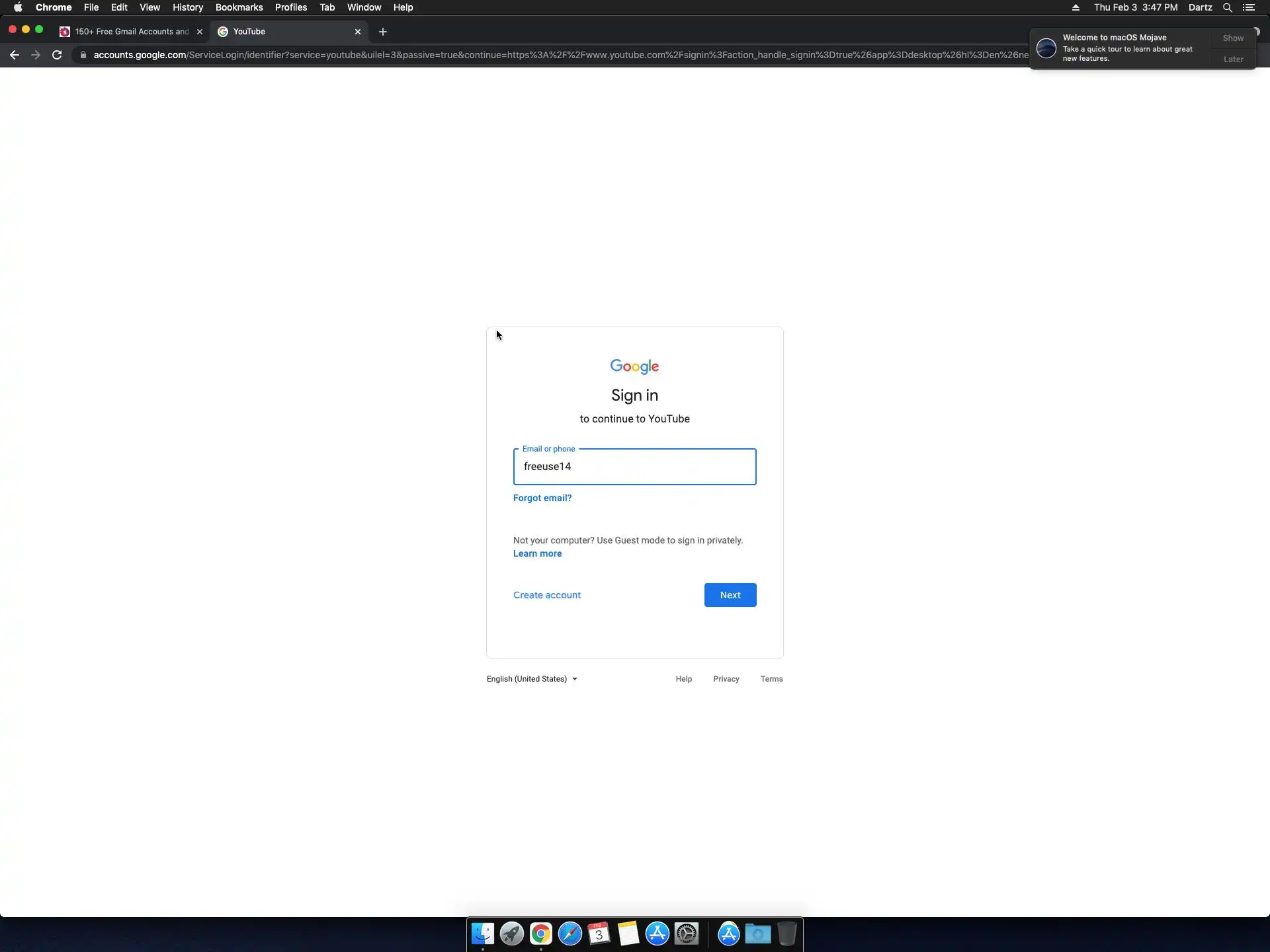Open Launchpad from the dock
This screenshot has width=1270, height=952.
tap(511, 933)
